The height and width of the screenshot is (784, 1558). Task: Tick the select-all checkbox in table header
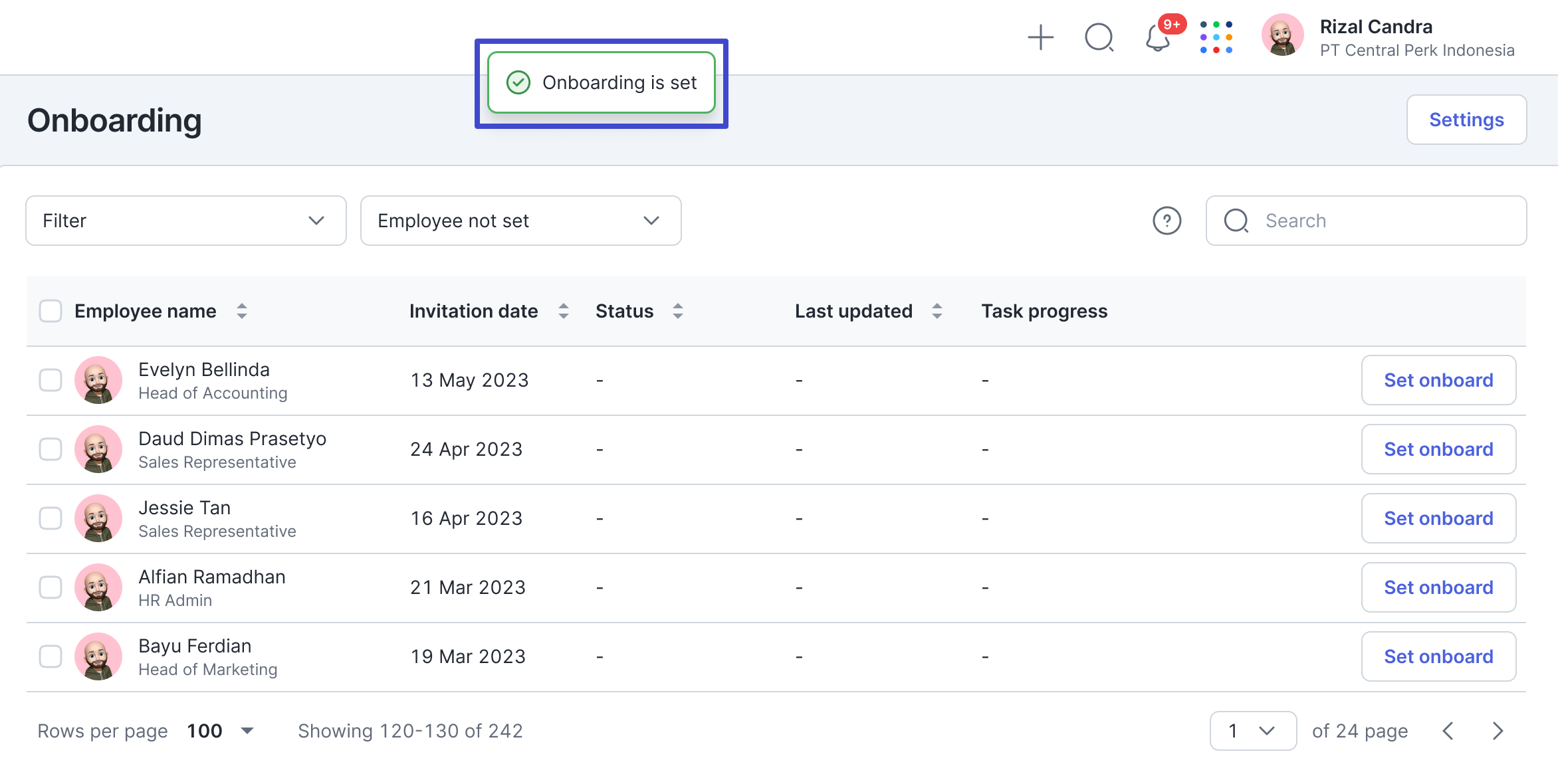(x=51, y=311)
